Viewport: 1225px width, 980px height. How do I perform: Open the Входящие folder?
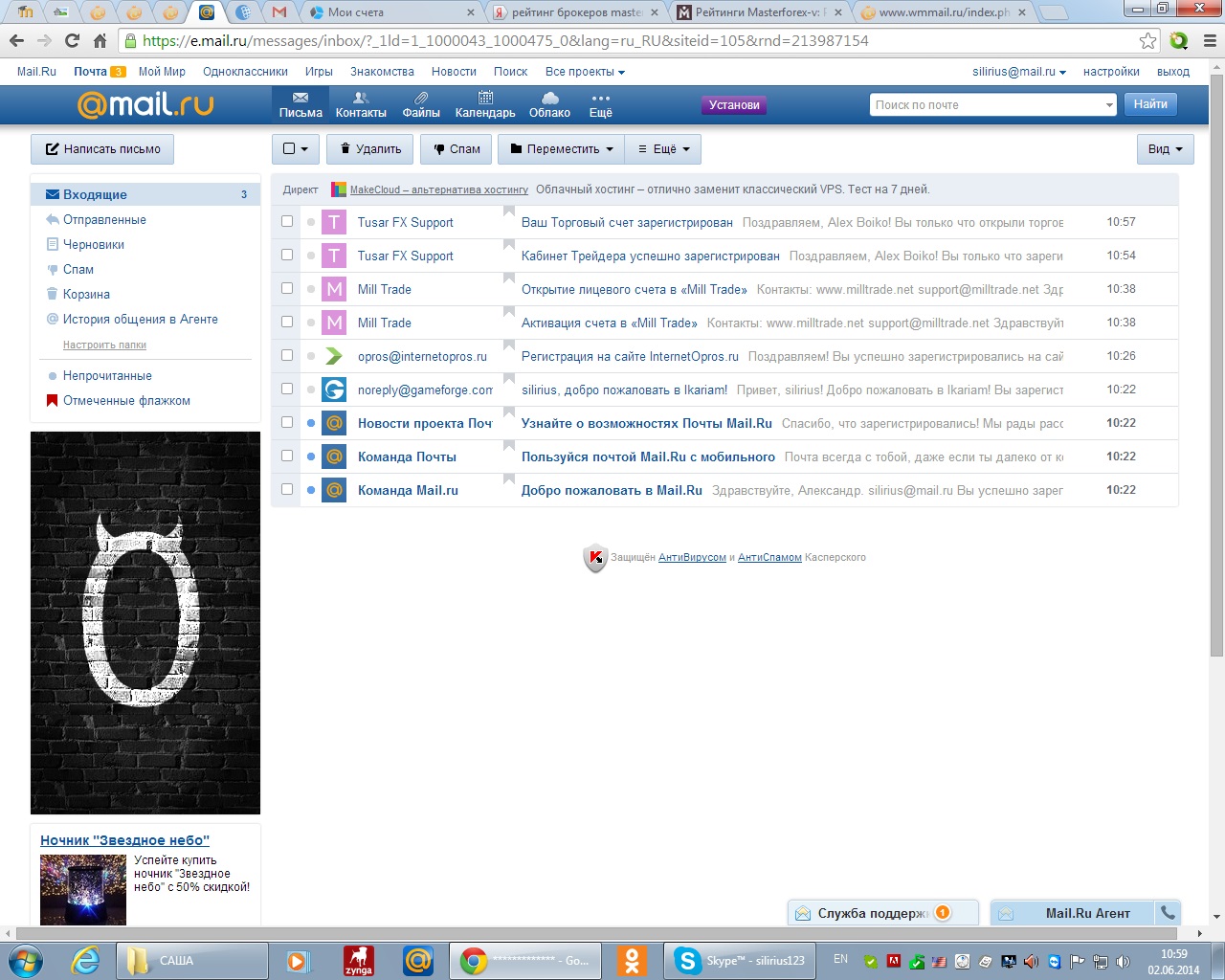point(145,194)
